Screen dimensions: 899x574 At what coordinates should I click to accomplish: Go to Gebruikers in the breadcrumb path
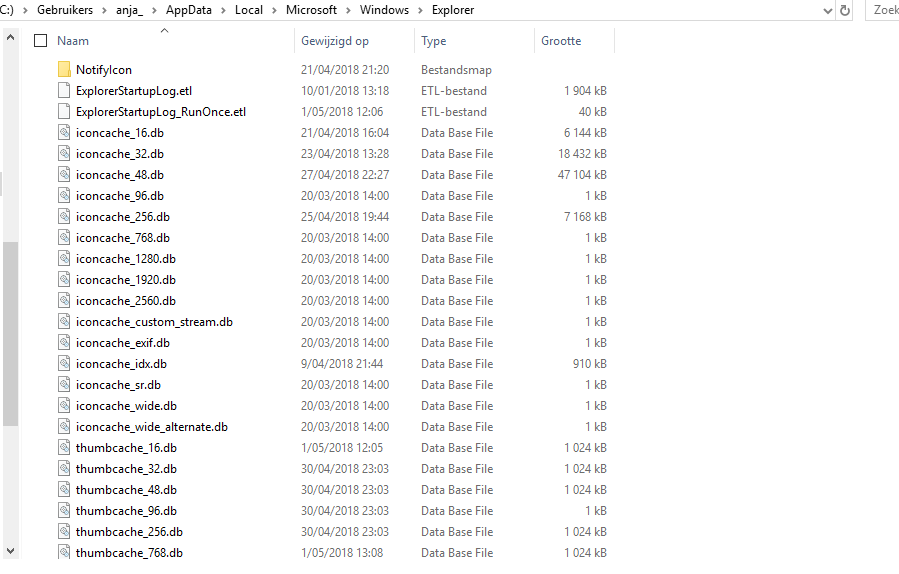65,10
